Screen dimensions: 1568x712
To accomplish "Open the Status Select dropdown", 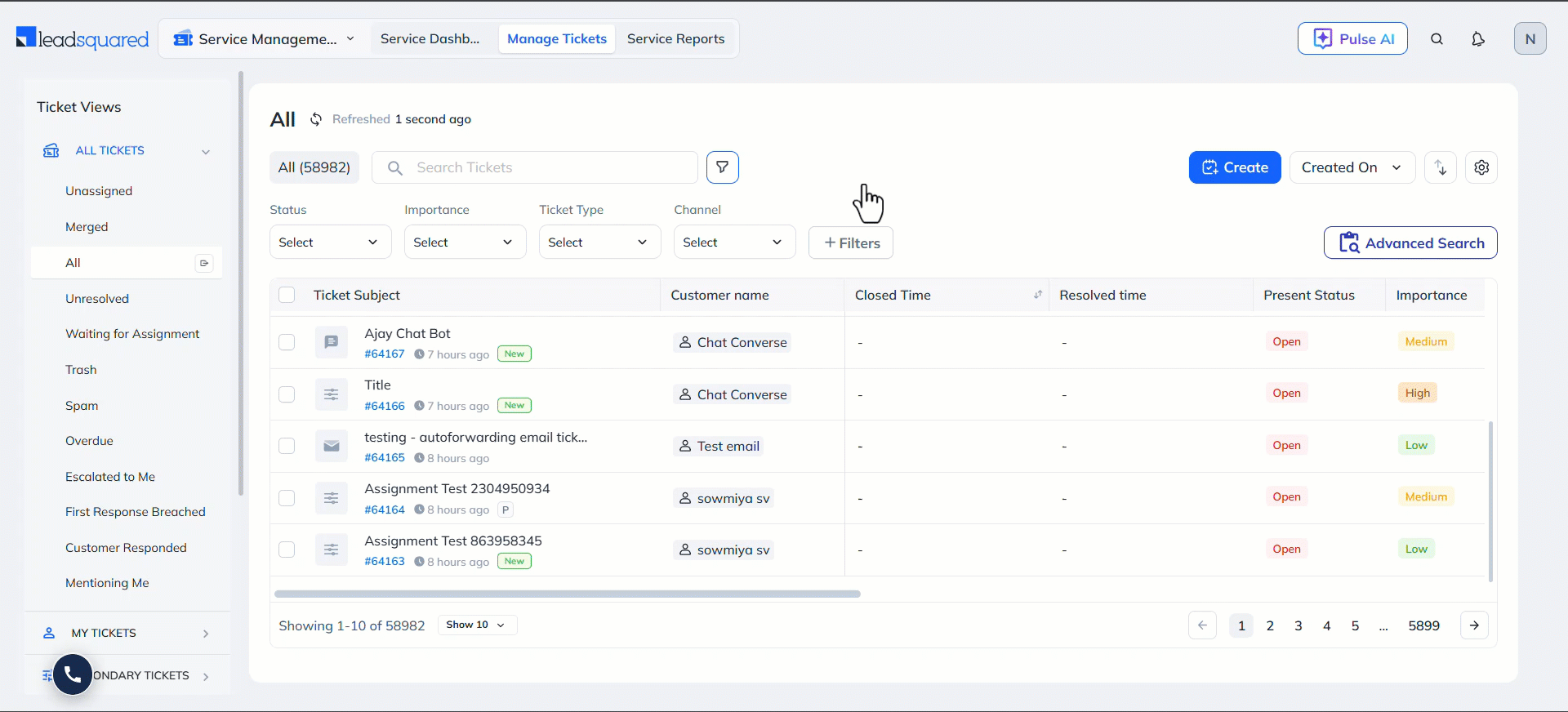I will (331, 243).
